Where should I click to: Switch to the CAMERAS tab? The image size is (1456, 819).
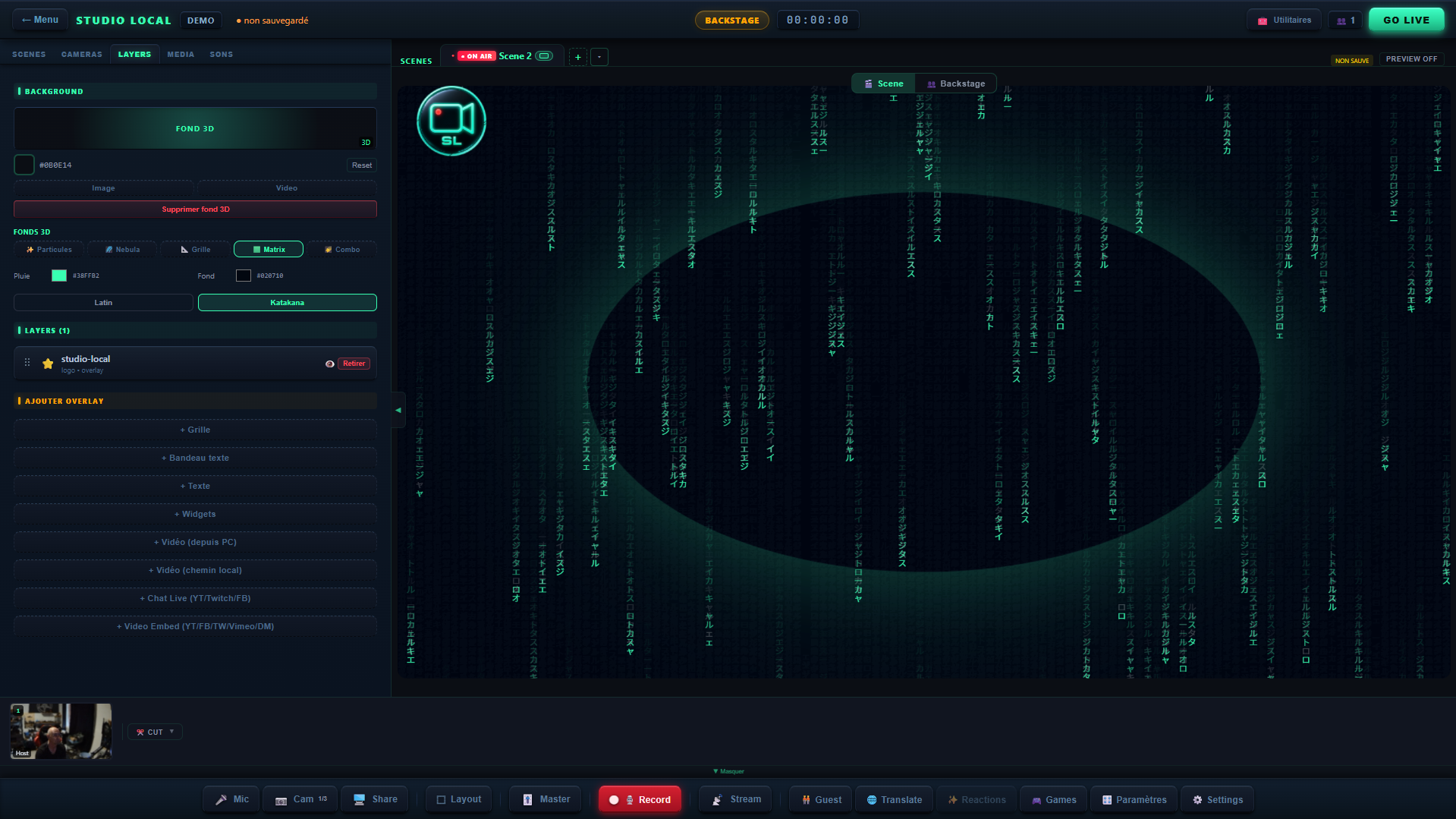81,55
